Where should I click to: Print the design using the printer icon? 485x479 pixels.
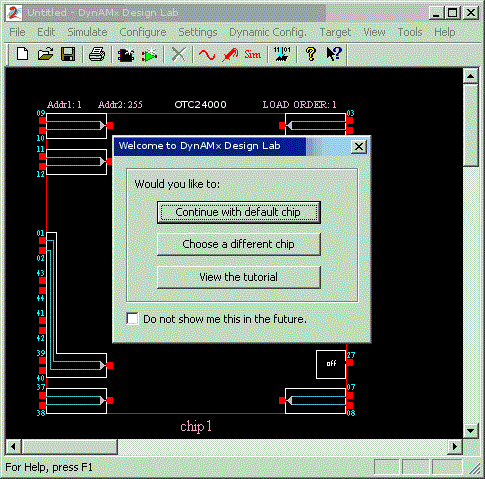[x=97, y=54]
